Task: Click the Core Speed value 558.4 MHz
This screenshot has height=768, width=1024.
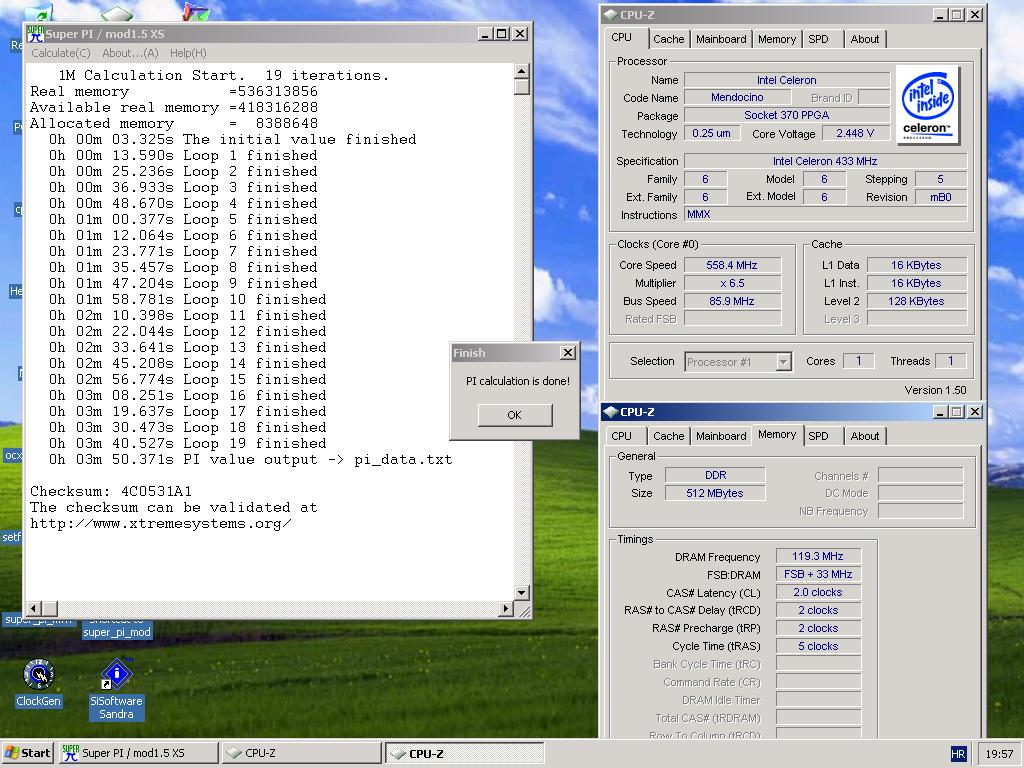Action: (x=731, y=265)
